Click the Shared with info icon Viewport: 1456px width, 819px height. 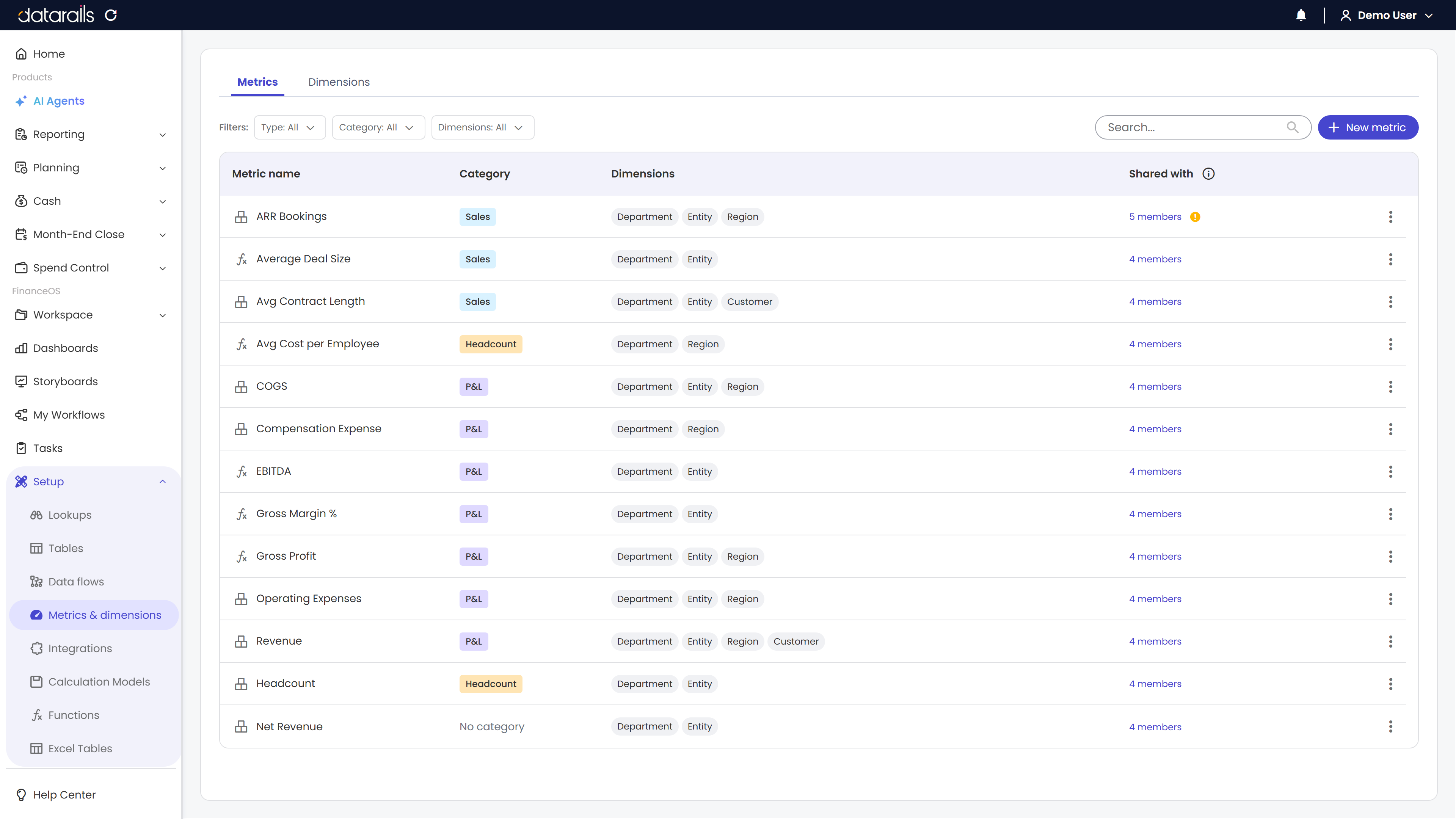(x=1208, y=174)
